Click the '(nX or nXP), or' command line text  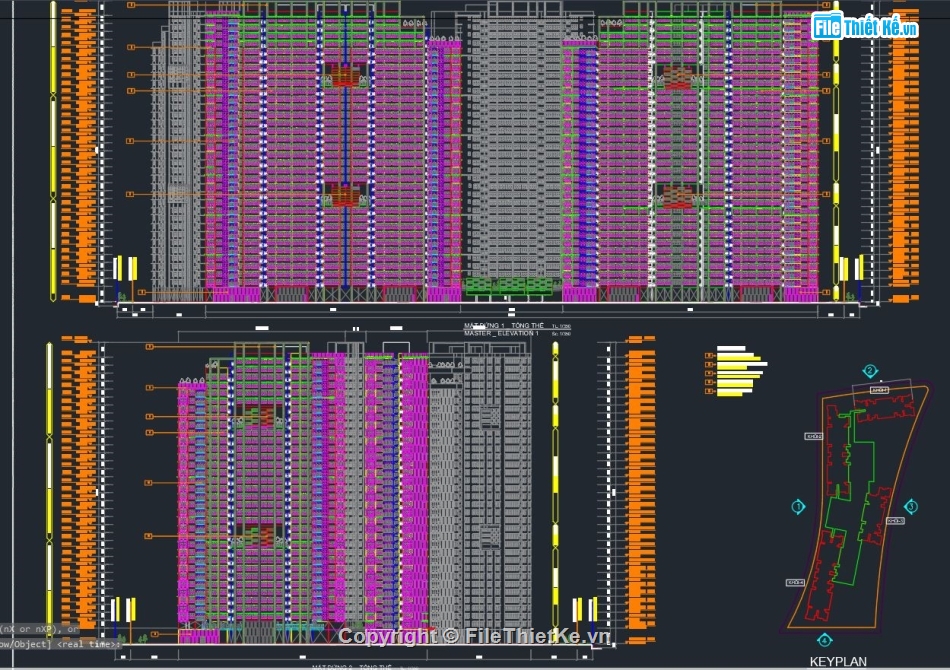[39, 629]
